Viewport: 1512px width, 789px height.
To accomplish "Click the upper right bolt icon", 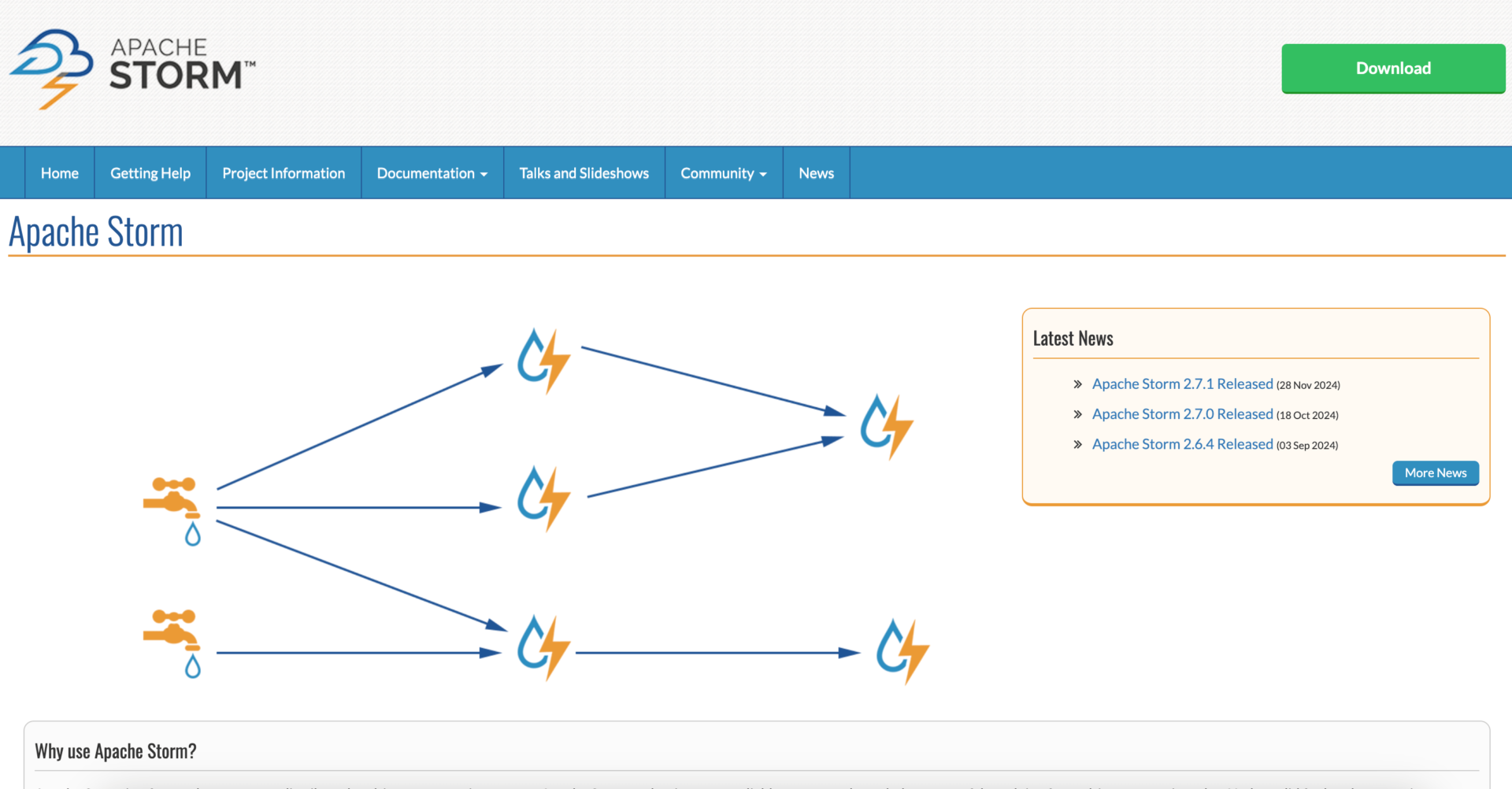I will [x=886, y=426].
